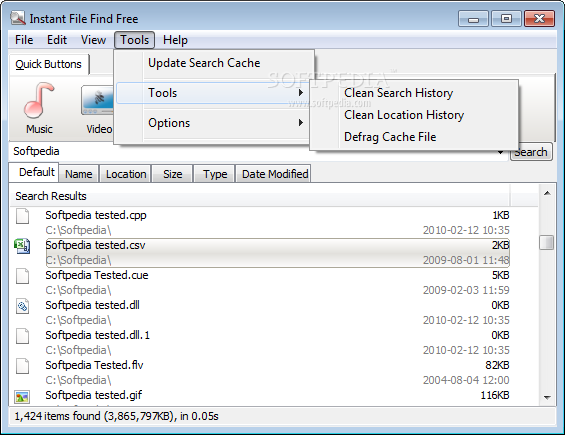
Task: Open the Edit menu
Action: click(57, 40)
